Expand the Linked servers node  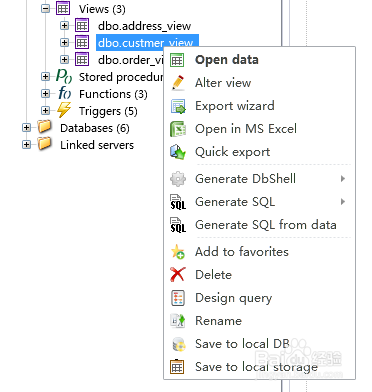click(x=27, y=145)
